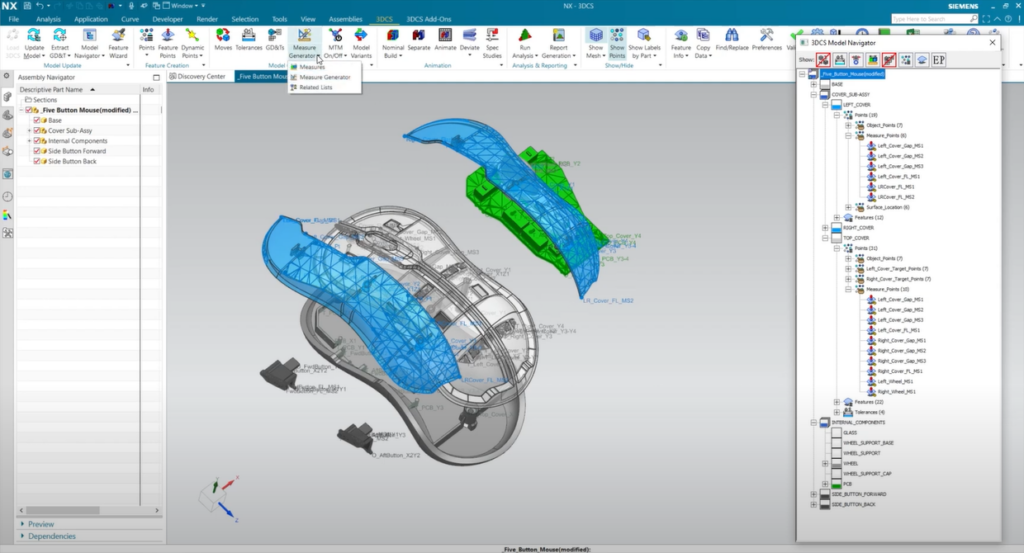Collapse TOP_COVER node
Image resolution: width=1024 pixels, height=553 pixels.
(825, 238)
